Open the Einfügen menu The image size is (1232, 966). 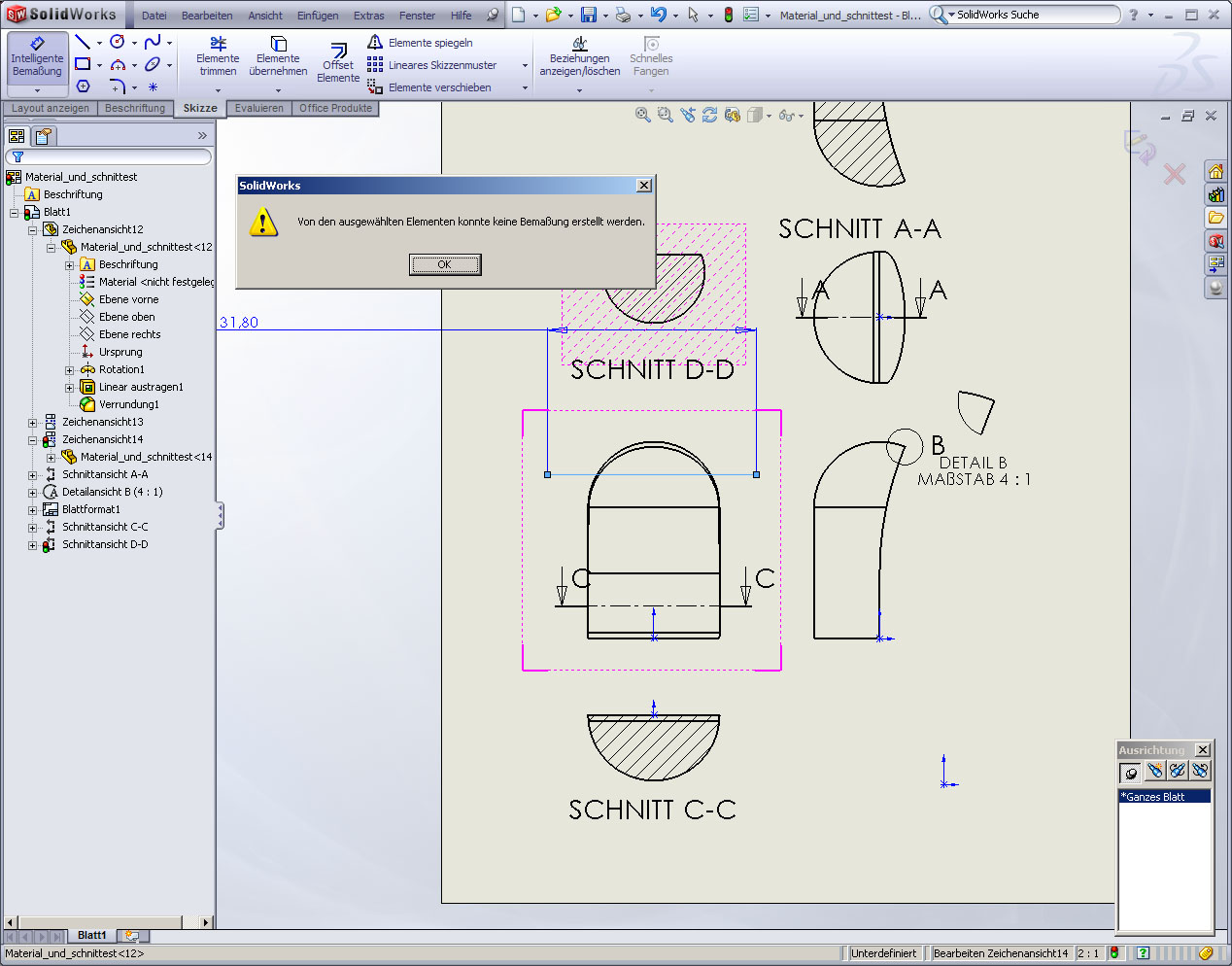pyautogui.click(x=318, y=16)
